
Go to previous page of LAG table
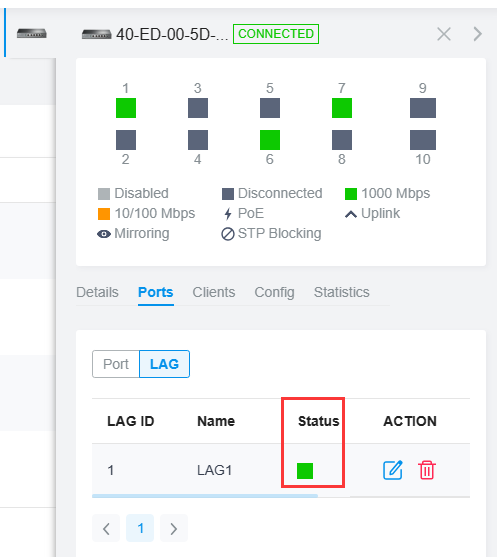pos(106,528)
